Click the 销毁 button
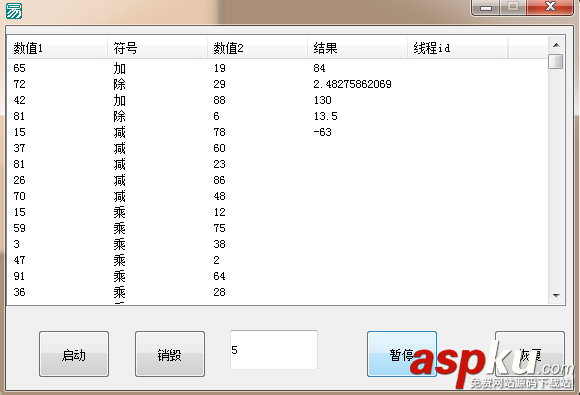 coord(170,354)
